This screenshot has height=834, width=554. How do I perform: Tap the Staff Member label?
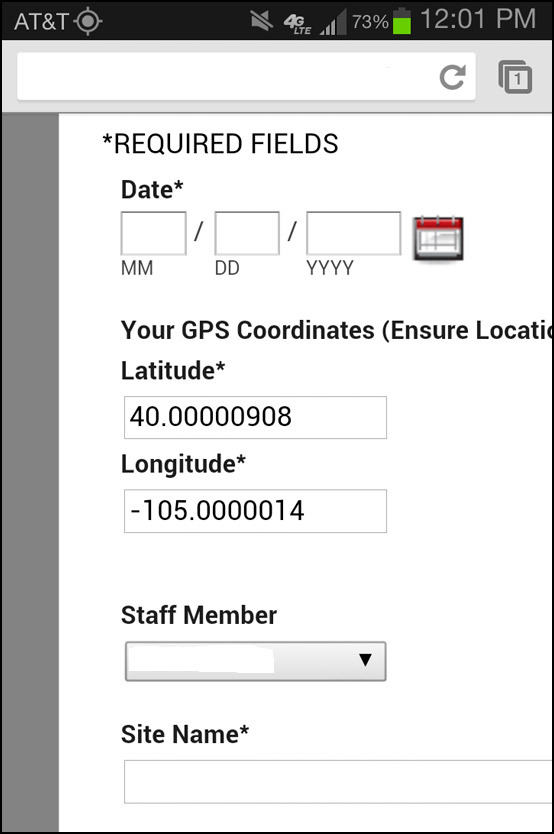tap(199, 615)
